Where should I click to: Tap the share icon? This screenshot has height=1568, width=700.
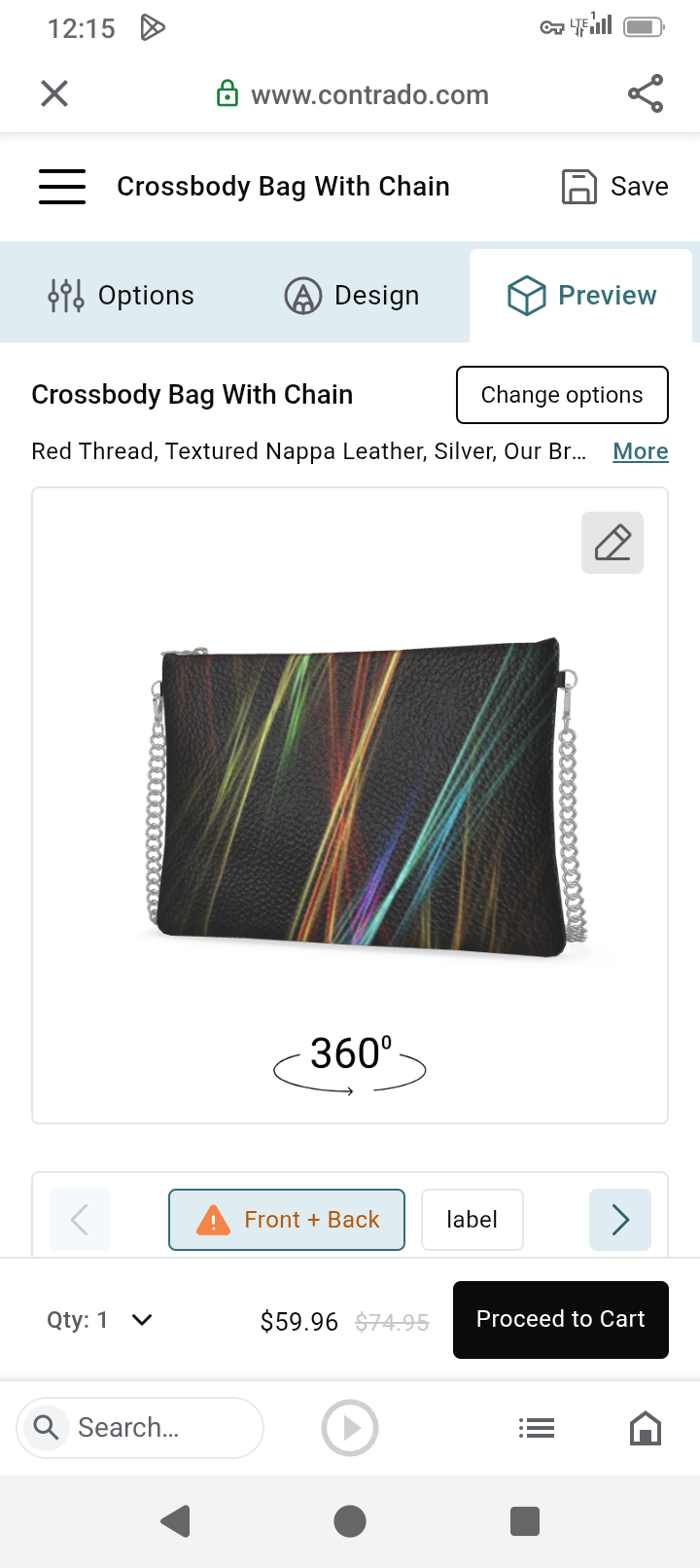(x=646, y=93)
